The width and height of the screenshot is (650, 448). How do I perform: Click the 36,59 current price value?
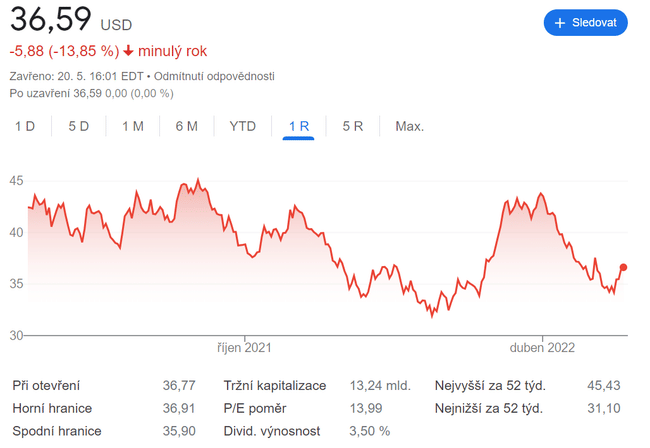pyautogui.click(x=51, y=19)
